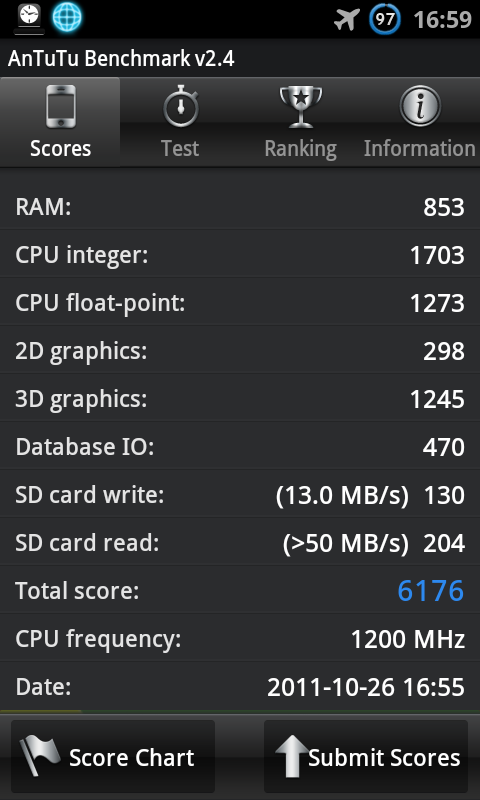Image resolution: width=480 pixels, height=800 pixels.
Task: Click the Score Chart button text
Action: pyautogui.click(x=132, y=758)
